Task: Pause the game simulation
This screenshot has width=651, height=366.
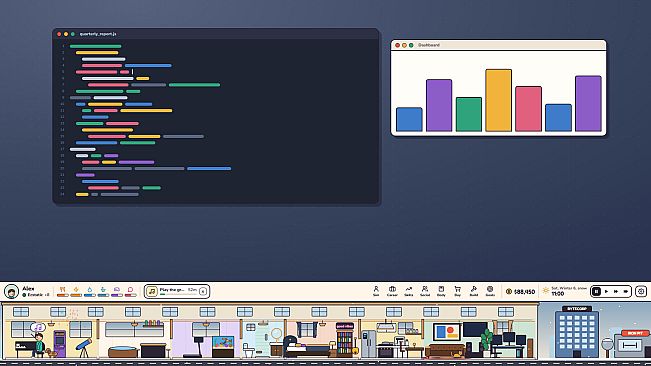Action: click(x=596, y=291)
